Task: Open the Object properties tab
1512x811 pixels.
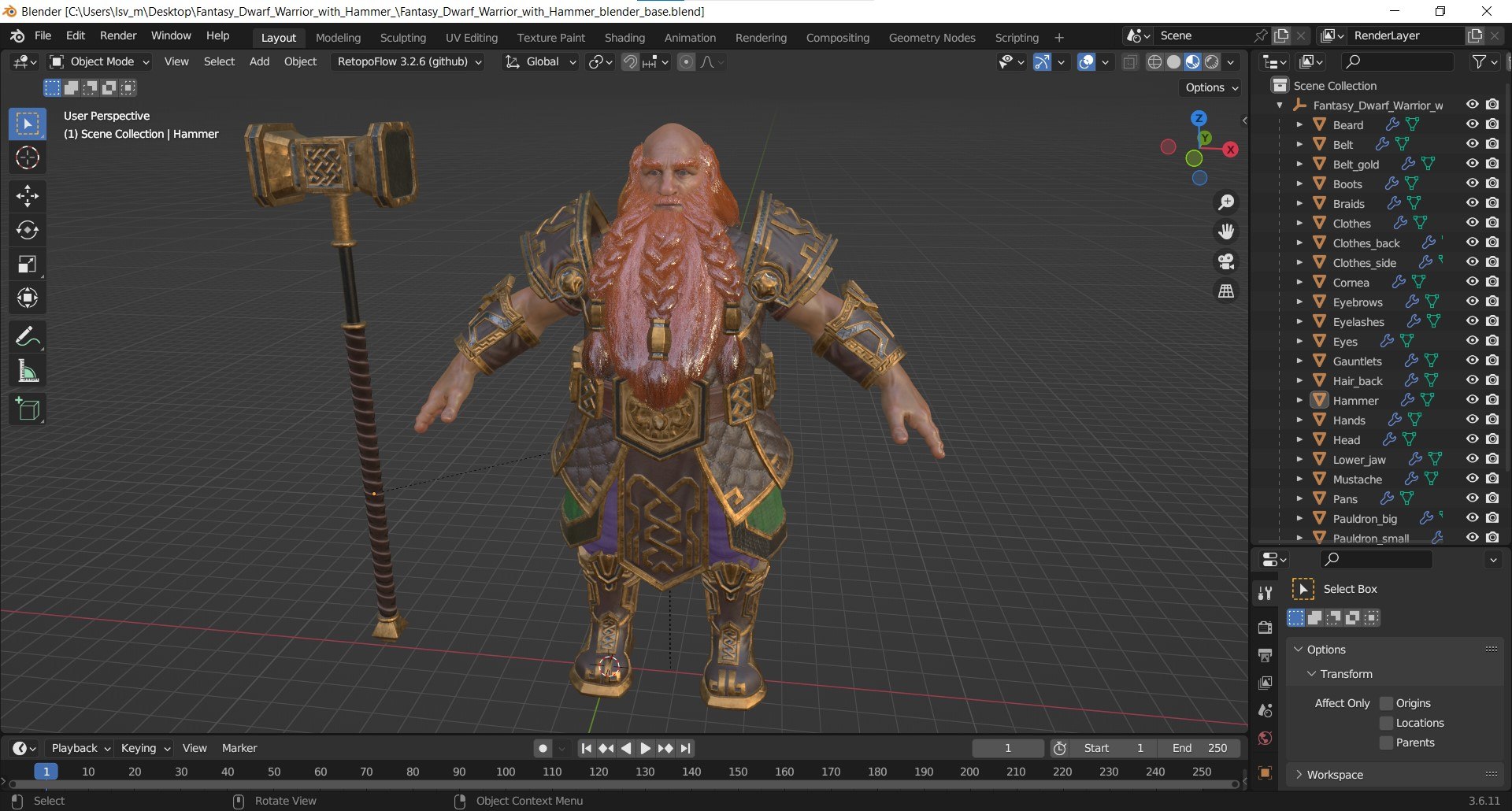Action: pyautogui.click(x=1265, y=772)
